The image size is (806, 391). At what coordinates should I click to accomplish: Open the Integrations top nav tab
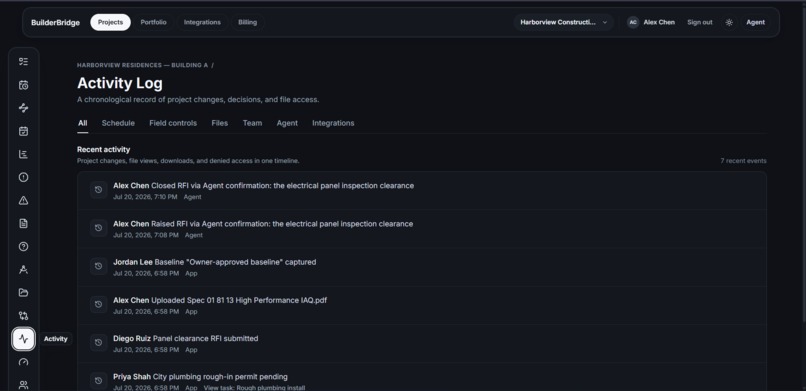click(x=202, y=22)
